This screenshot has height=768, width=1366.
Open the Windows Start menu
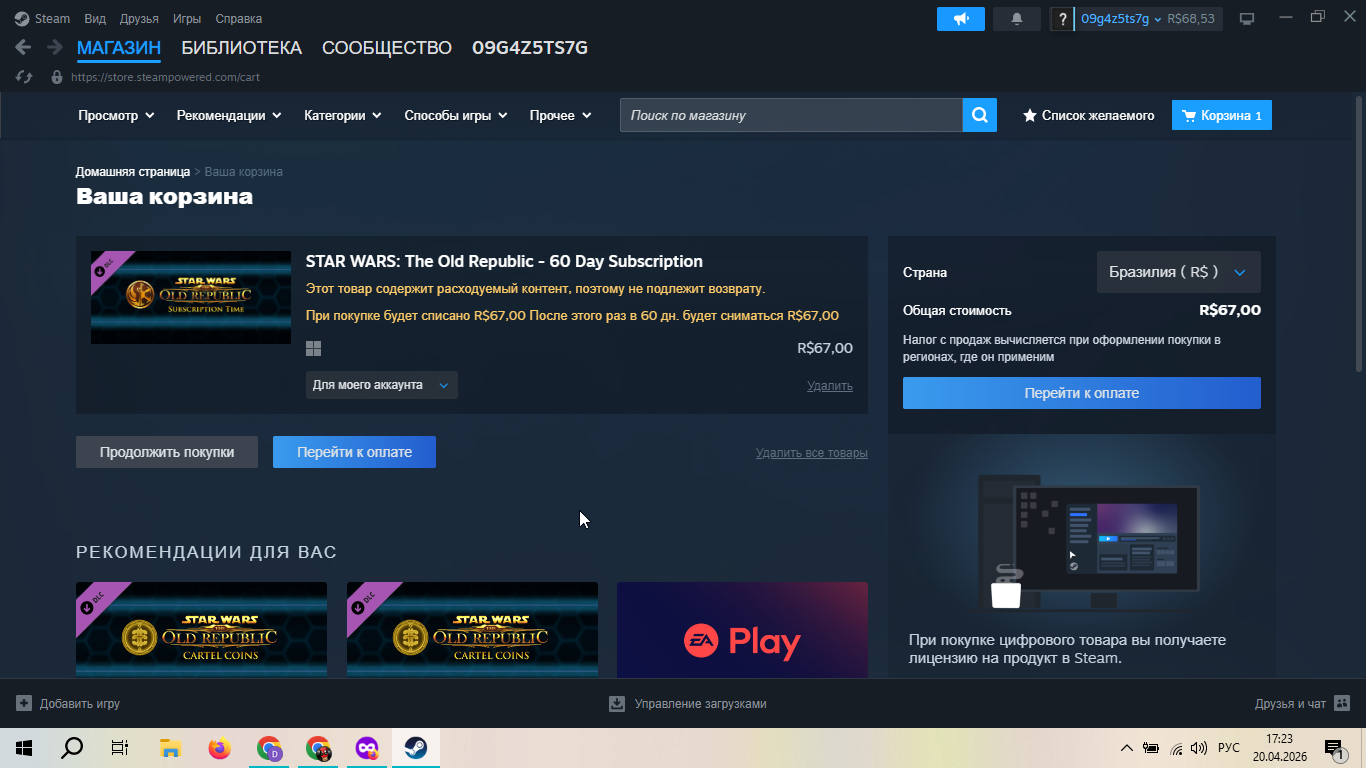[23, 748]
